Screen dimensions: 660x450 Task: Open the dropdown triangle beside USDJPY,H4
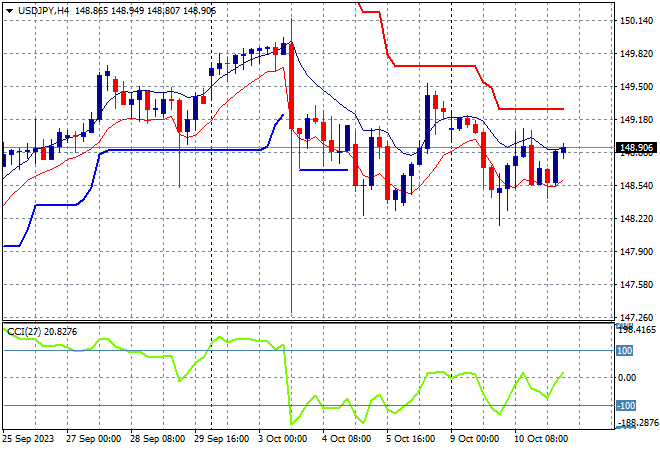(x=9, y=11)
